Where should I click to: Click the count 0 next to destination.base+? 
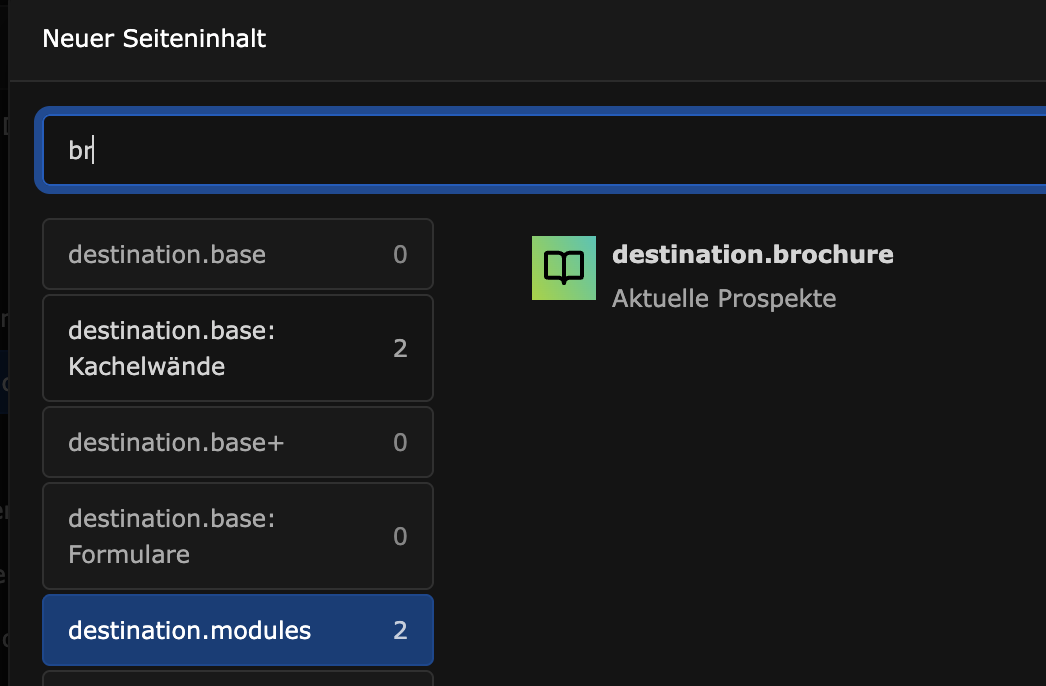coord(400,442)
